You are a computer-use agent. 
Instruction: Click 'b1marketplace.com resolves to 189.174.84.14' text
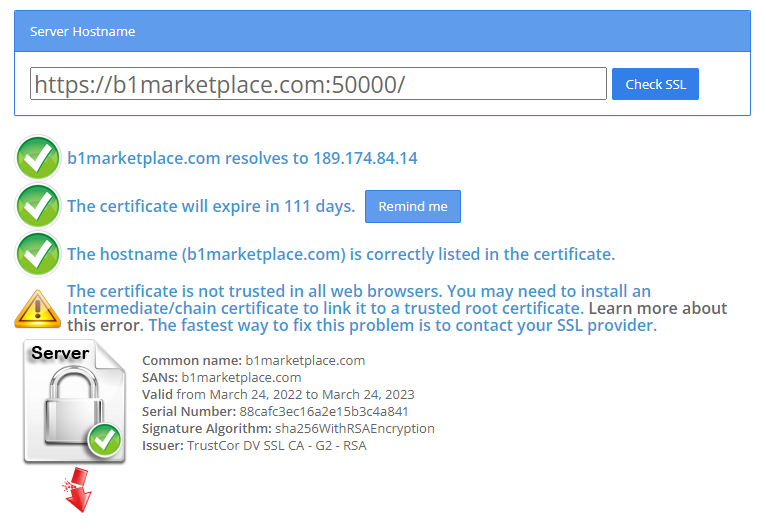pyautogui.click(x=242, y=158)
